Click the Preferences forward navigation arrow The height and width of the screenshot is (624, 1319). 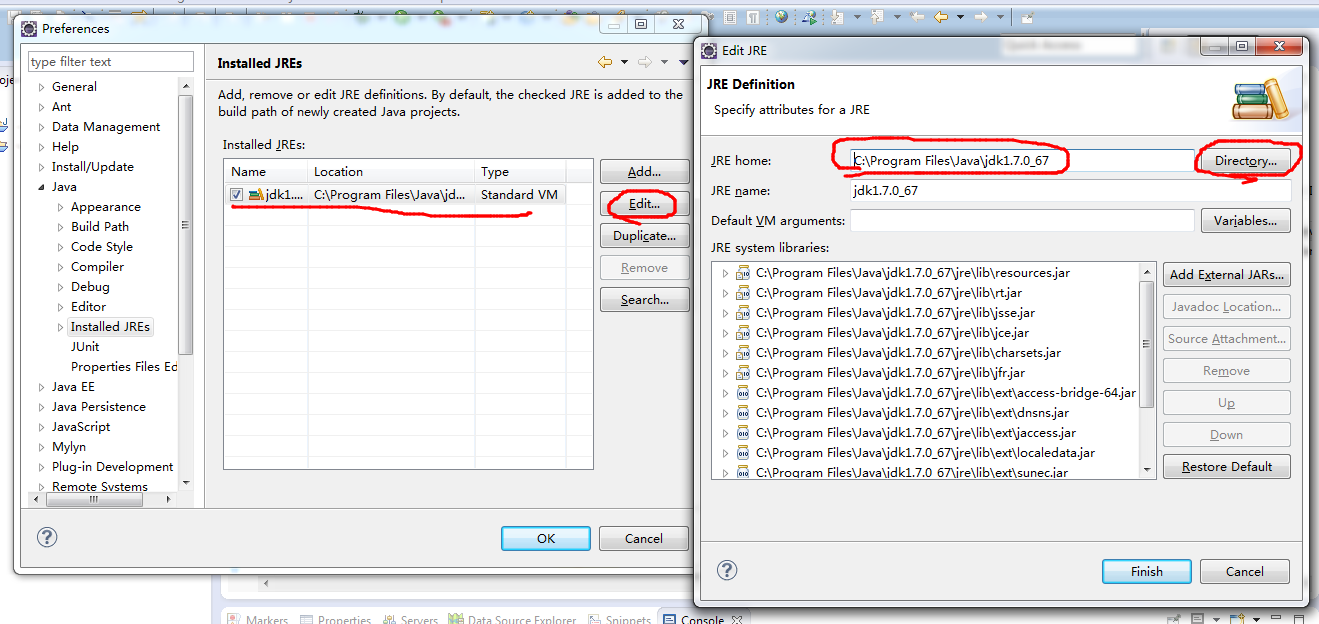click(x=645, y=62)
